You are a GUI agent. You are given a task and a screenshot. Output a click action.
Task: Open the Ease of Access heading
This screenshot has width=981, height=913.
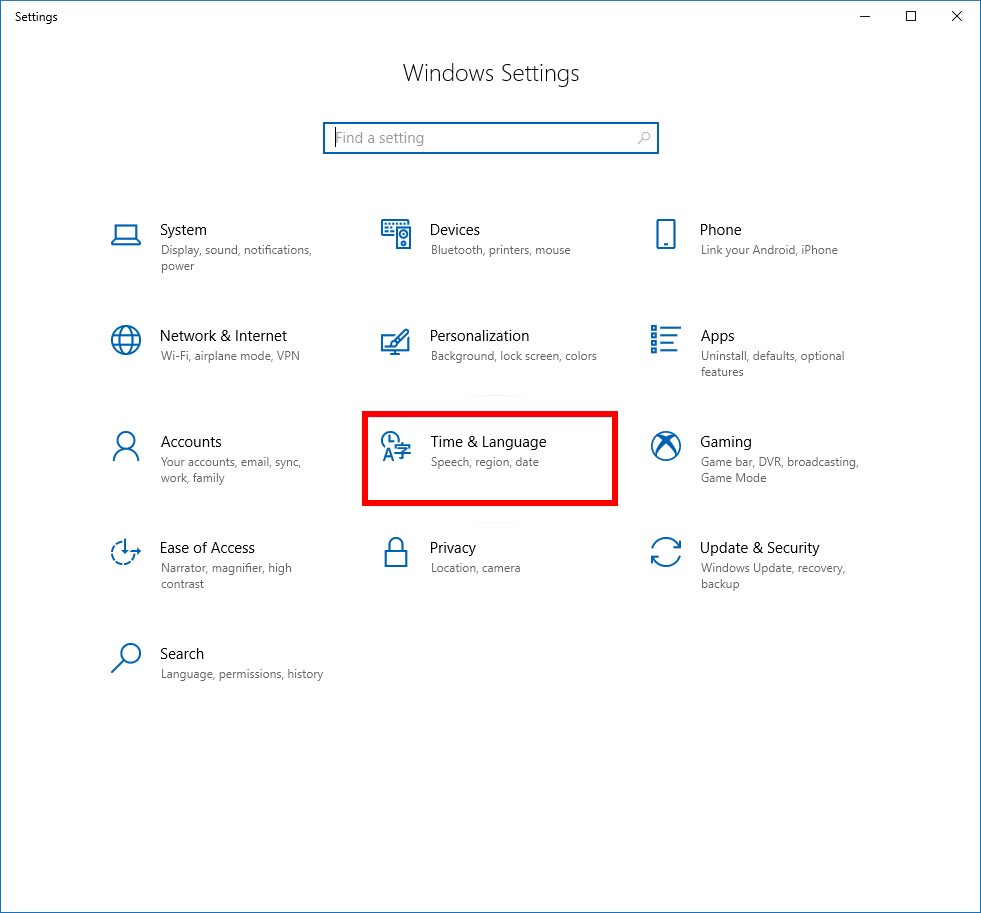(207, 548)
